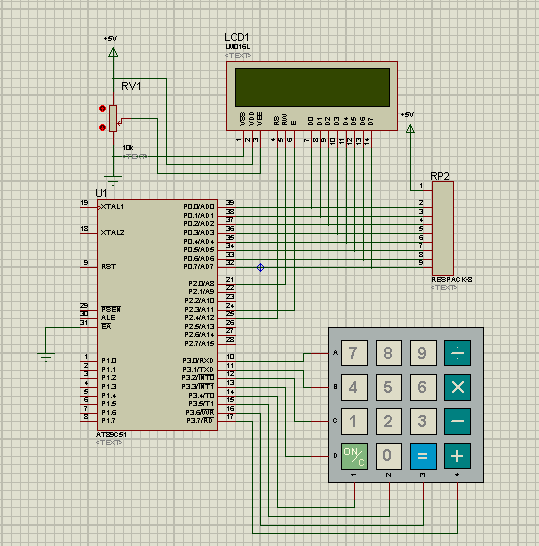Select the RV1 potentiometer body
This screenshot has width=539, height=546.
coord(113,118)
